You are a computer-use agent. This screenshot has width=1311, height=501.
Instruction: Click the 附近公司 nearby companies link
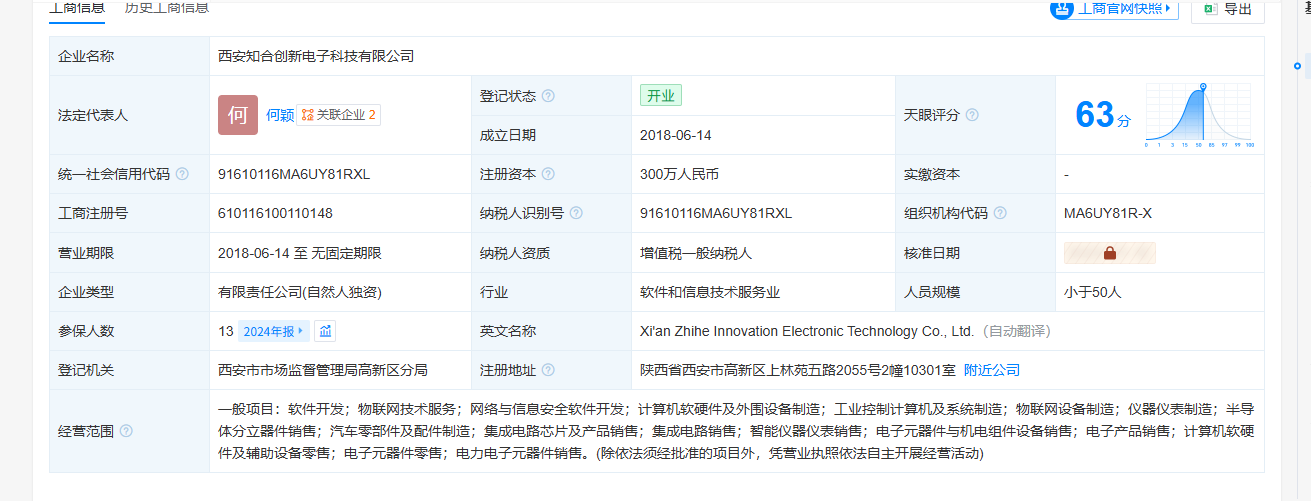(992, 370)
